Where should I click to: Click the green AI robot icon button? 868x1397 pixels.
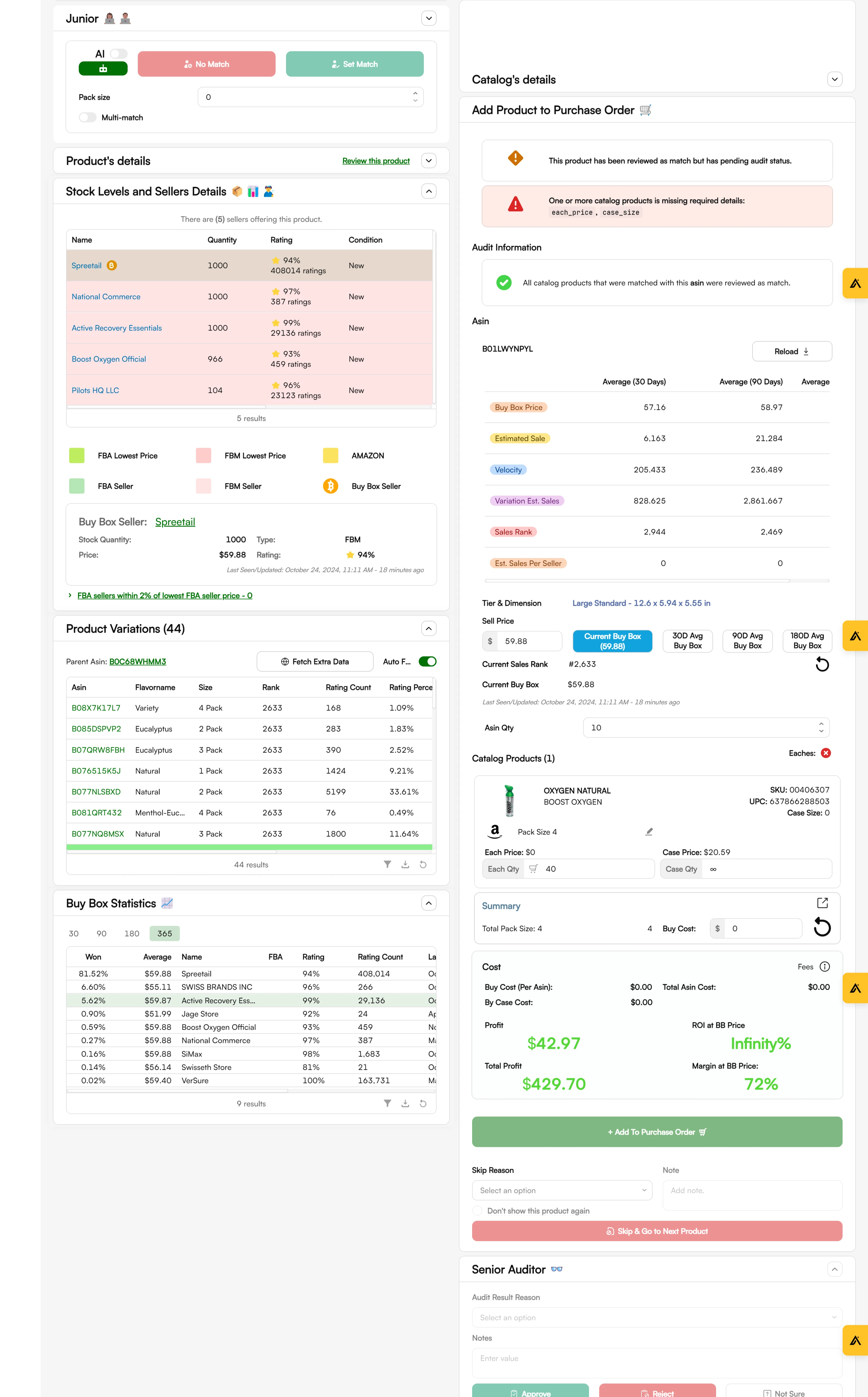[103, 69]
